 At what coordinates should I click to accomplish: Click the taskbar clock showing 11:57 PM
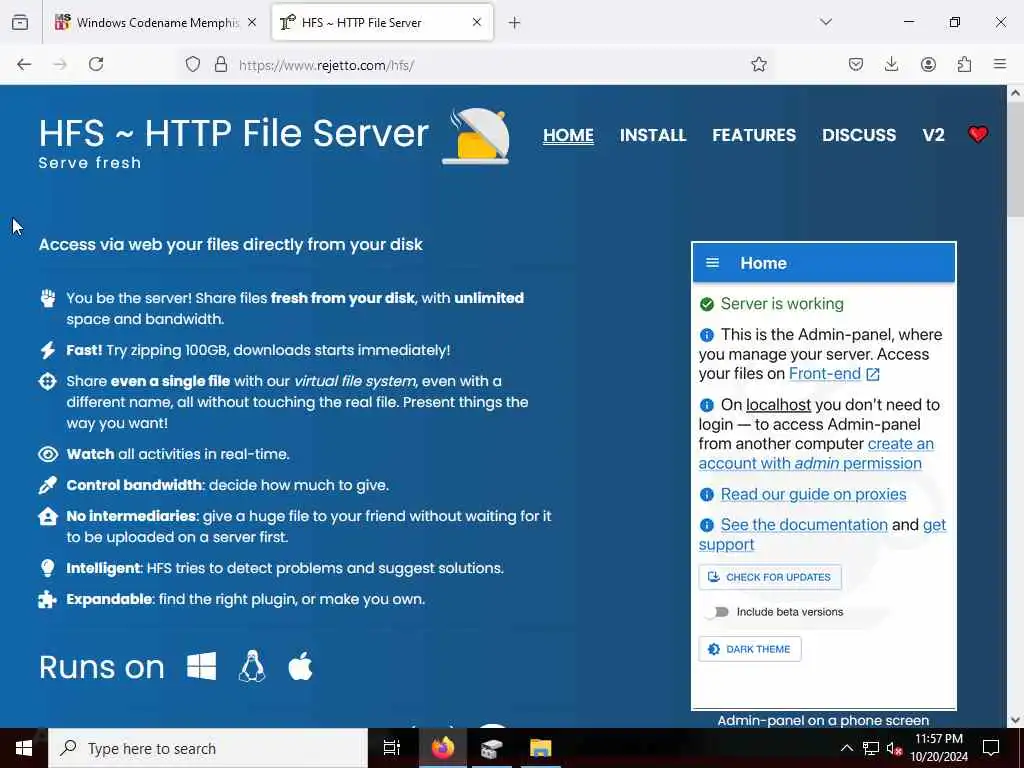coord(938,748)
